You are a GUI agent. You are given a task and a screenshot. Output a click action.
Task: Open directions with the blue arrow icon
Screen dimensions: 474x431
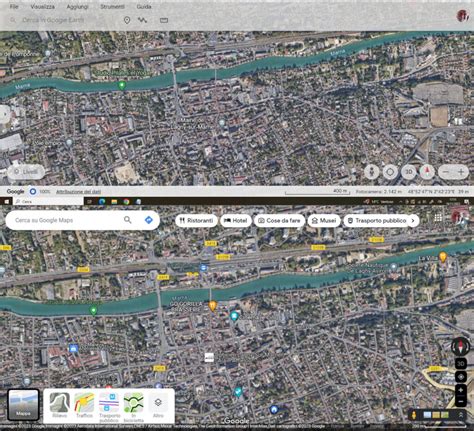(x=149, y=220)
